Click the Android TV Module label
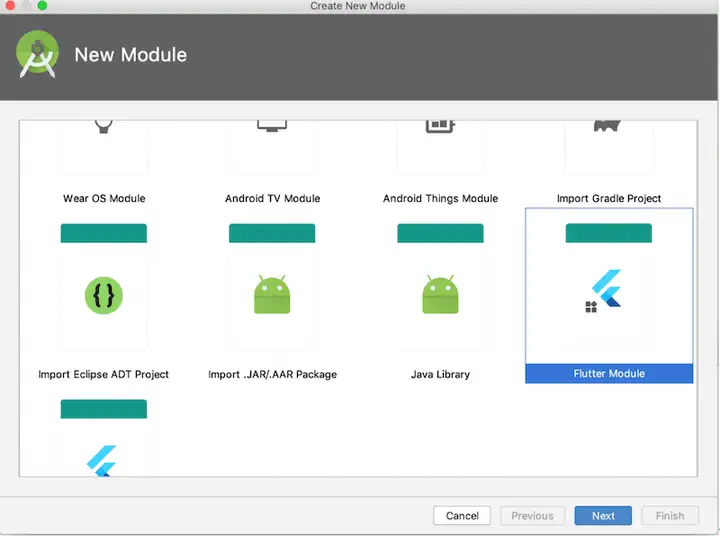This screenshot has width=720, height=536. (x=272, y=198)
